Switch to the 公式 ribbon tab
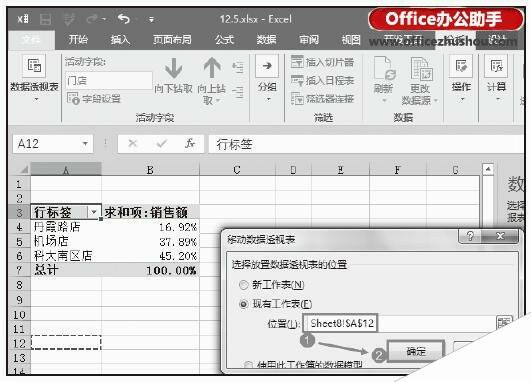Image resolution: width=531 pixels, height=382 pixels. pyautogui.click(x=224, y=40)
